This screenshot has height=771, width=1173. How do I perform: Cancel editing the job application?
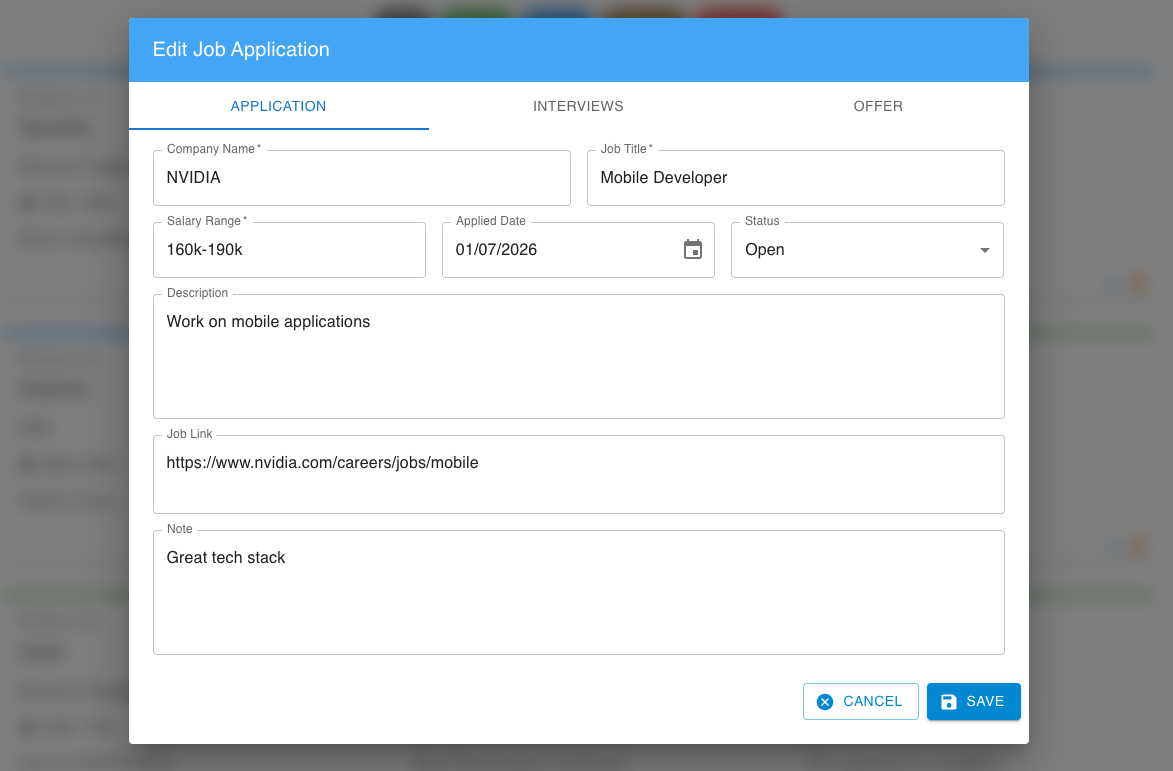point(860,702)
